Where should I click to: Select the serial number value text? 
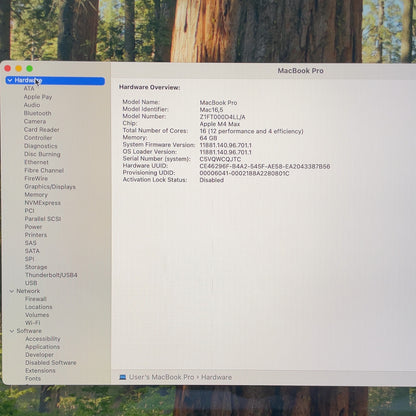(x=220, y=159)
